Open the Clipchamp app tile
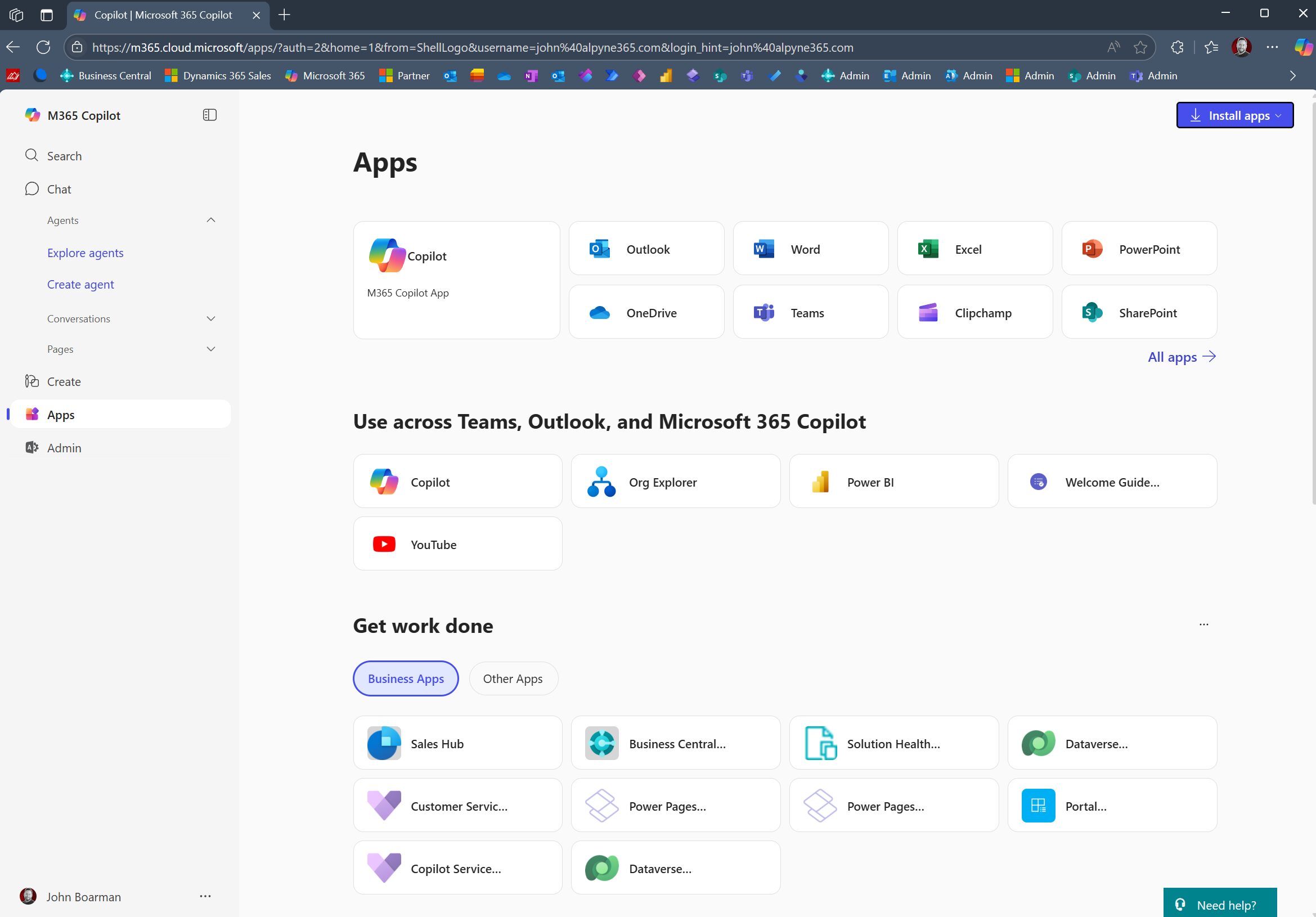 click(x=974, y=312)
